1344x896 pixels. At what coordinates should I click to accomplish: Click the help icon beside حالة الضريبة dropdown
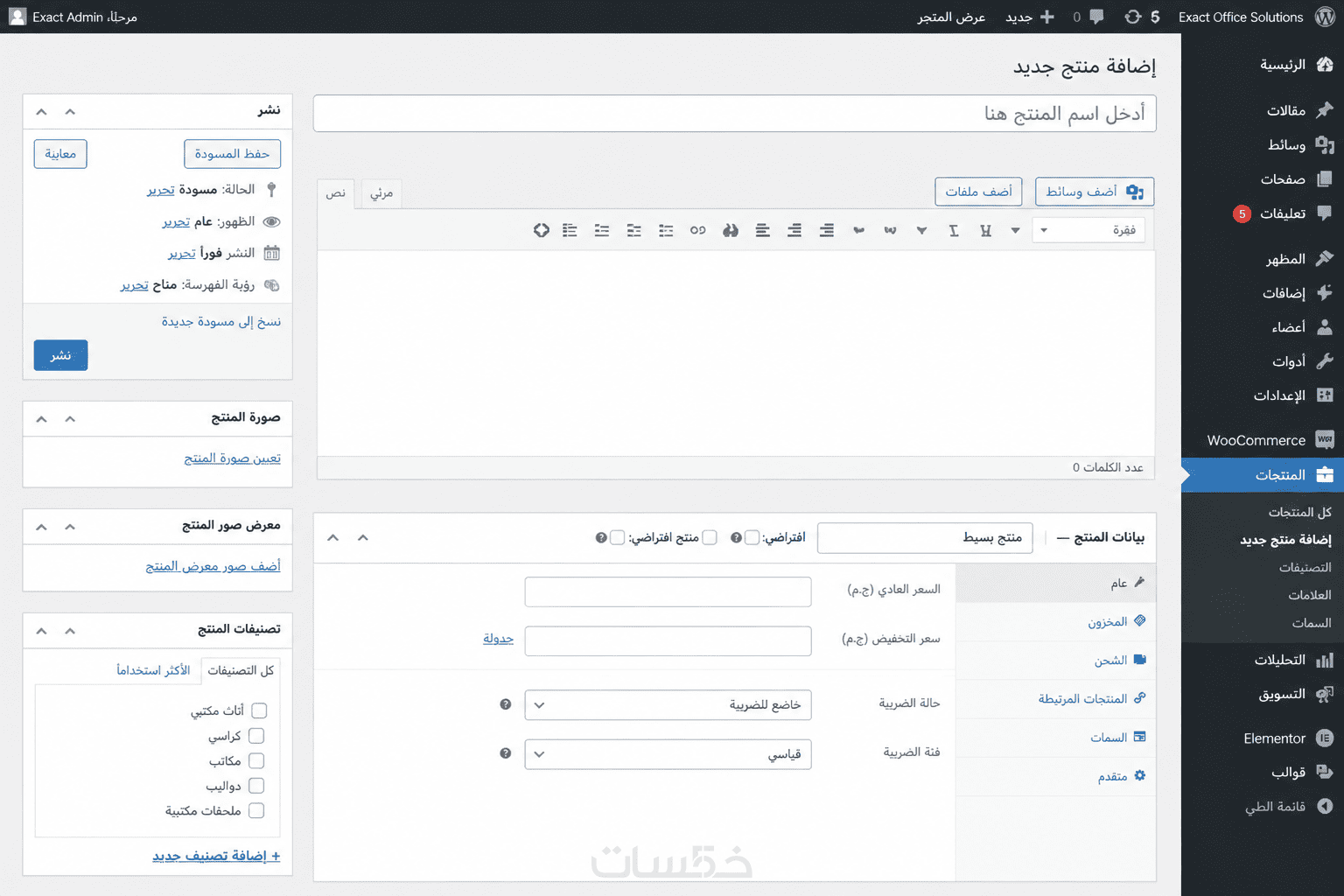pyautogui.click(x=505, y=704)
